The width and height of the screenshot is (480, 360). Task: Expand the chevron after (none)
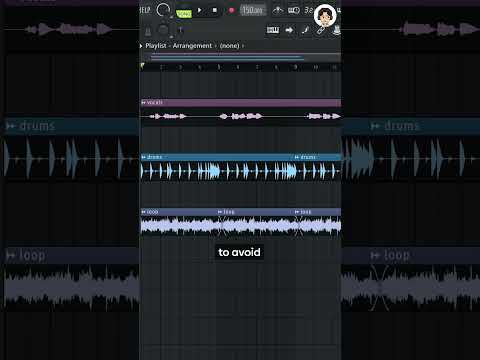pos(243,46)
